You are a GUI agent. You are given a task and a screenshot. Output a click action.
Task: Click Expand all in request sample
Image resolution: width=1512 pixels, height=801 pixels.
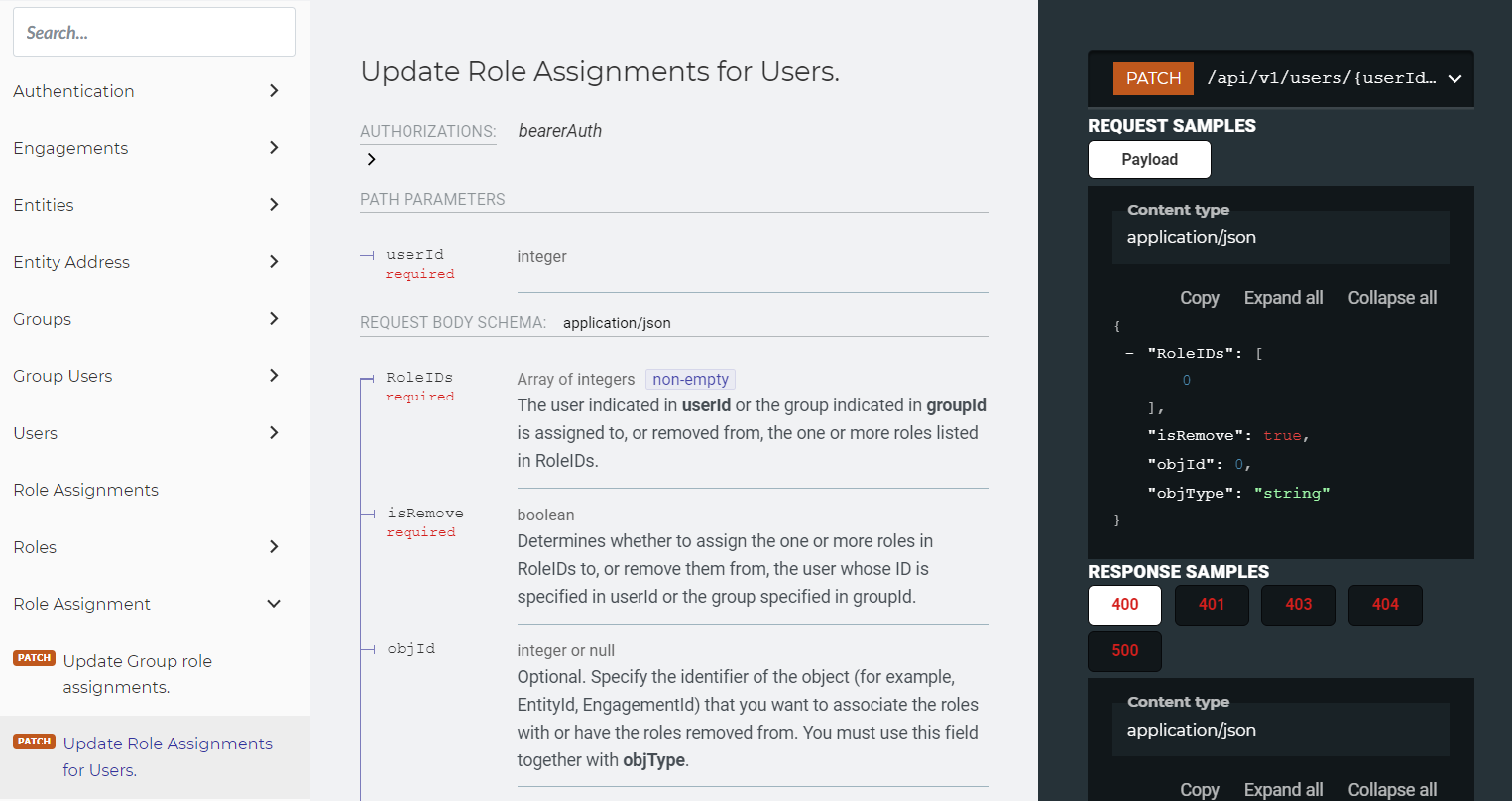[x=1283, y=298]
